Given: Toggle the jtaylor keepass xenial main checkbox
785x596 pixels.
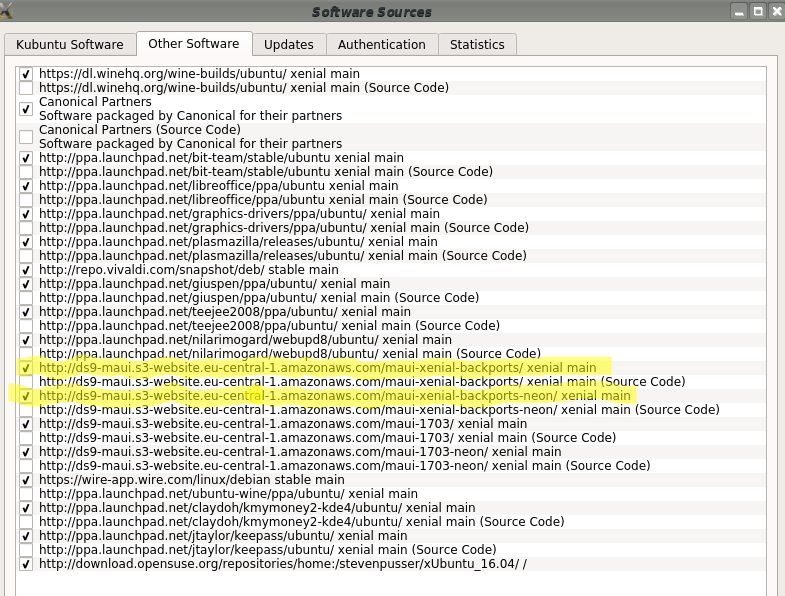Looking at the screenshot, I should [26, 536].
